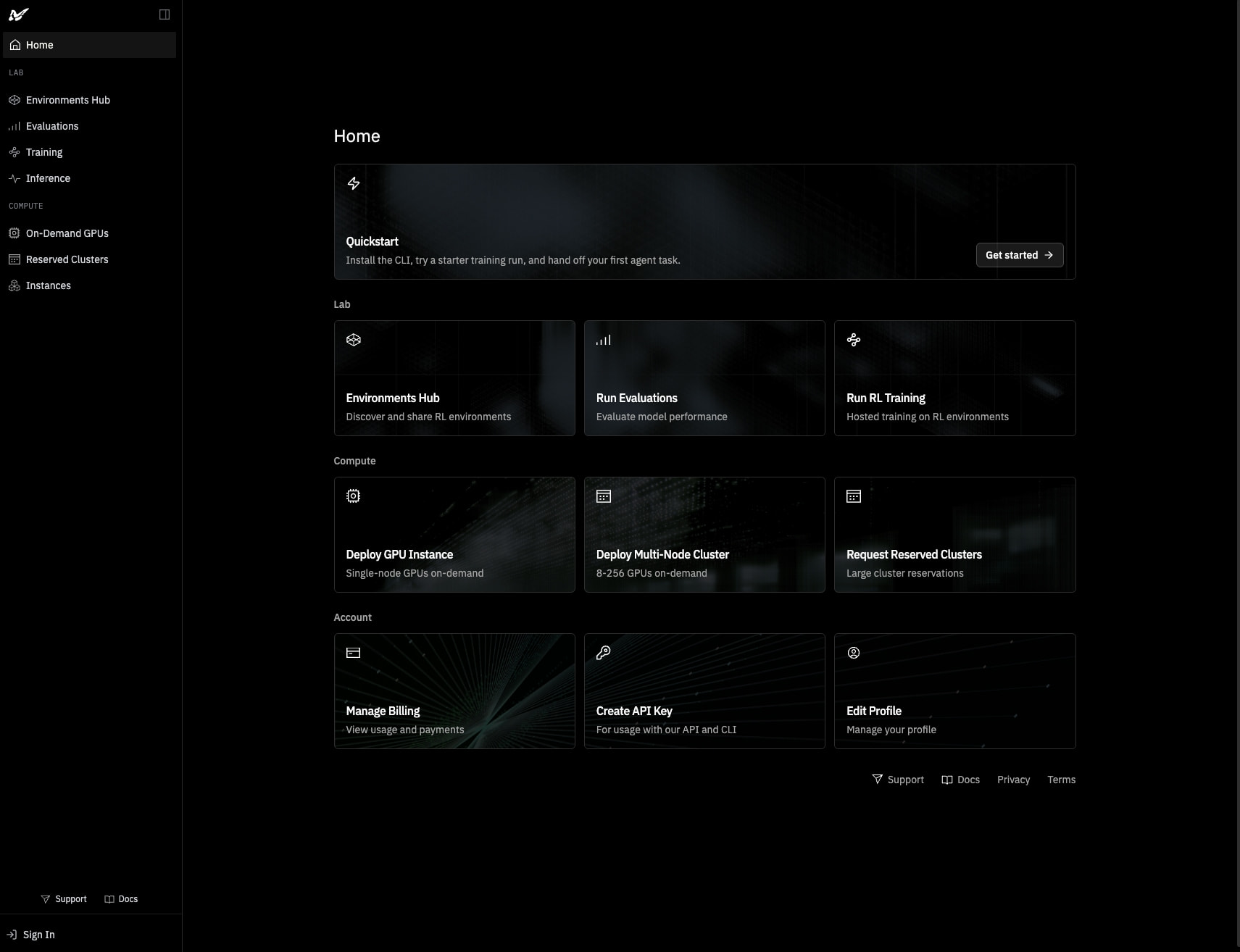The image size is (1240, 952).
Task: Open the Environments Hub card
Action: (x=454, y=378)
